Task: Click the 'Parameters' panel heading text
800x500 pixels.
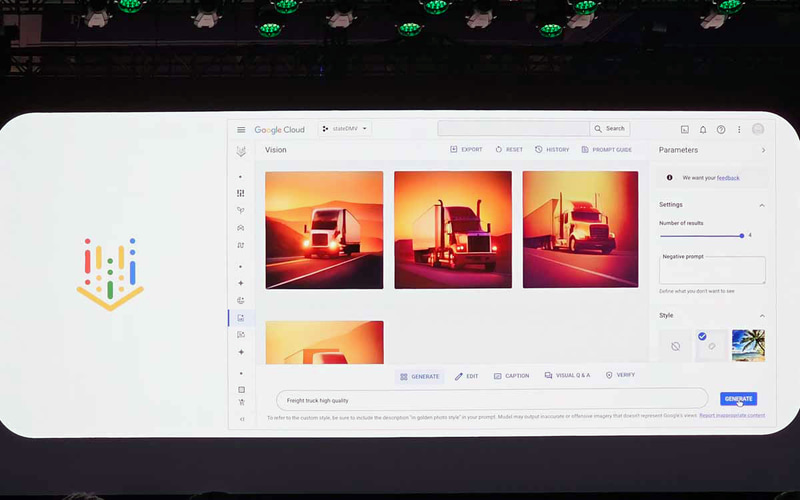Action: tap(678, 150)
